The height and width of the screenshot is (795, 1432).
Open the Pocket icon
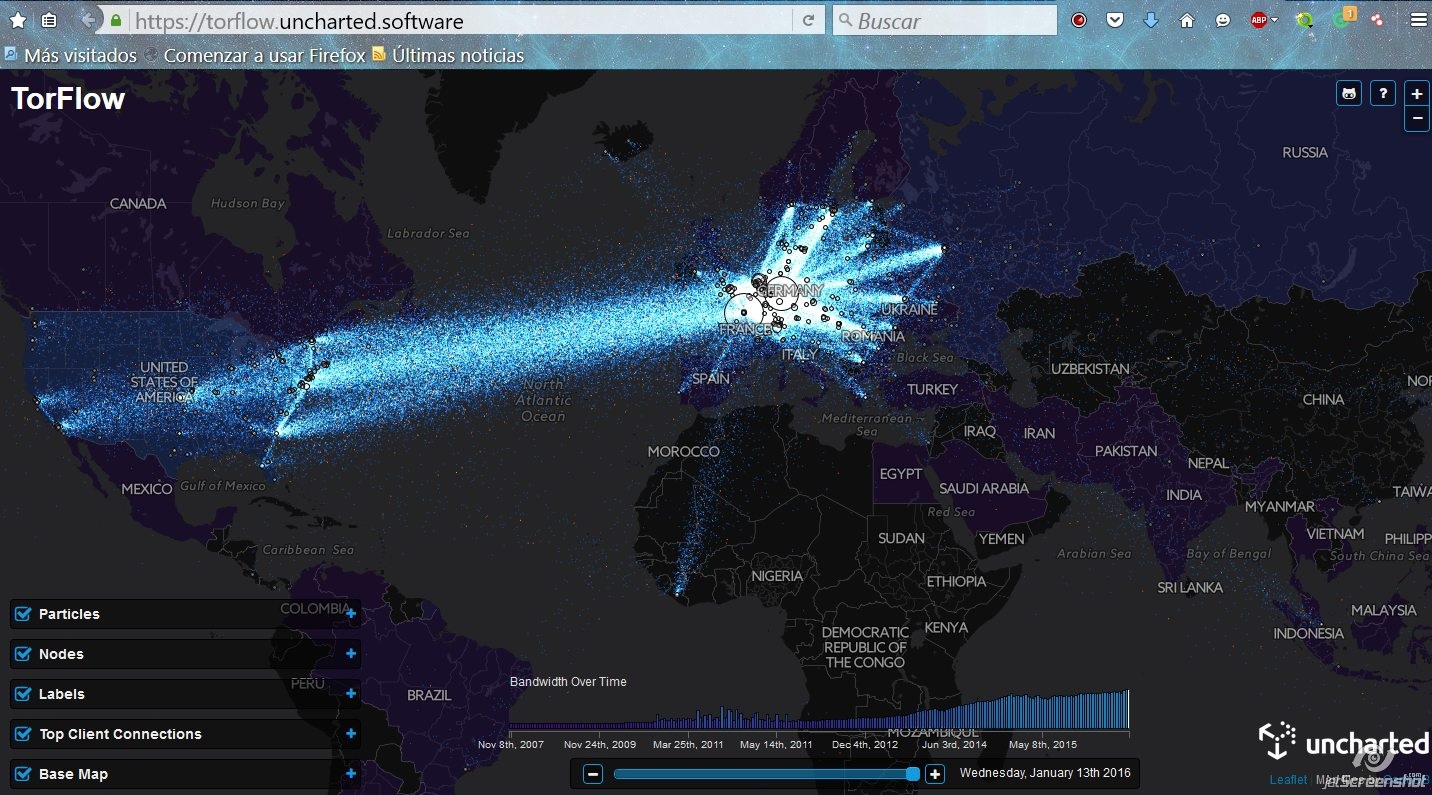point(1115,20)
